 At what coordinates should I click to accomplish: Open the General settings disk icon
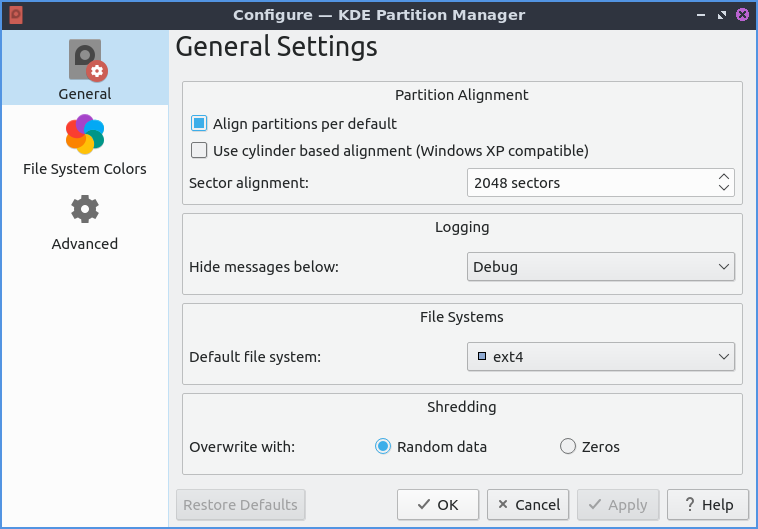[85, 61]
